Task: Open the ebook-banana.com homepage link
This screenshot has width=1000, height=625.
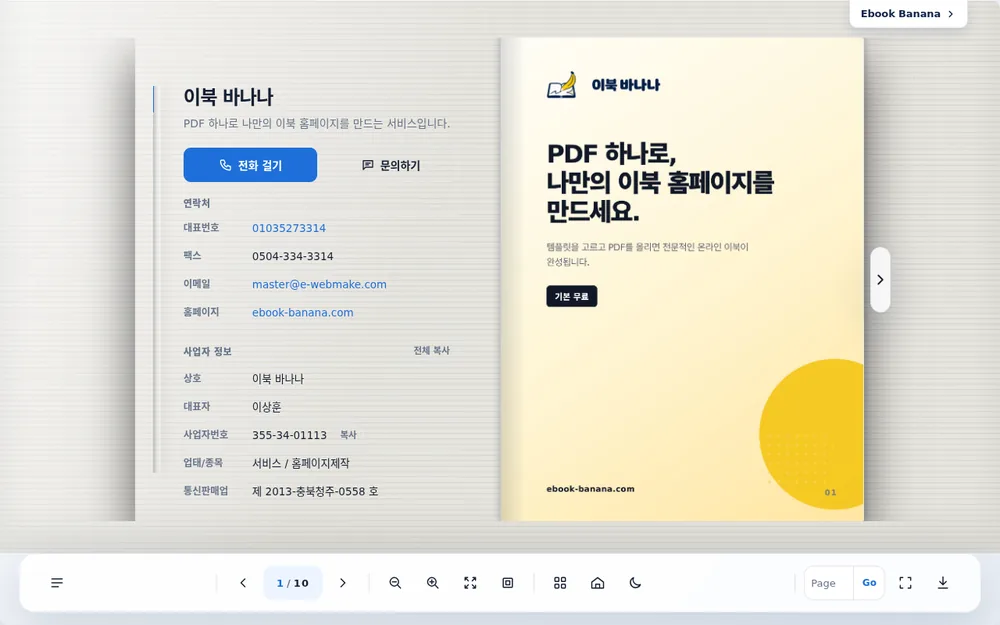Action: [x=303, y=312]
